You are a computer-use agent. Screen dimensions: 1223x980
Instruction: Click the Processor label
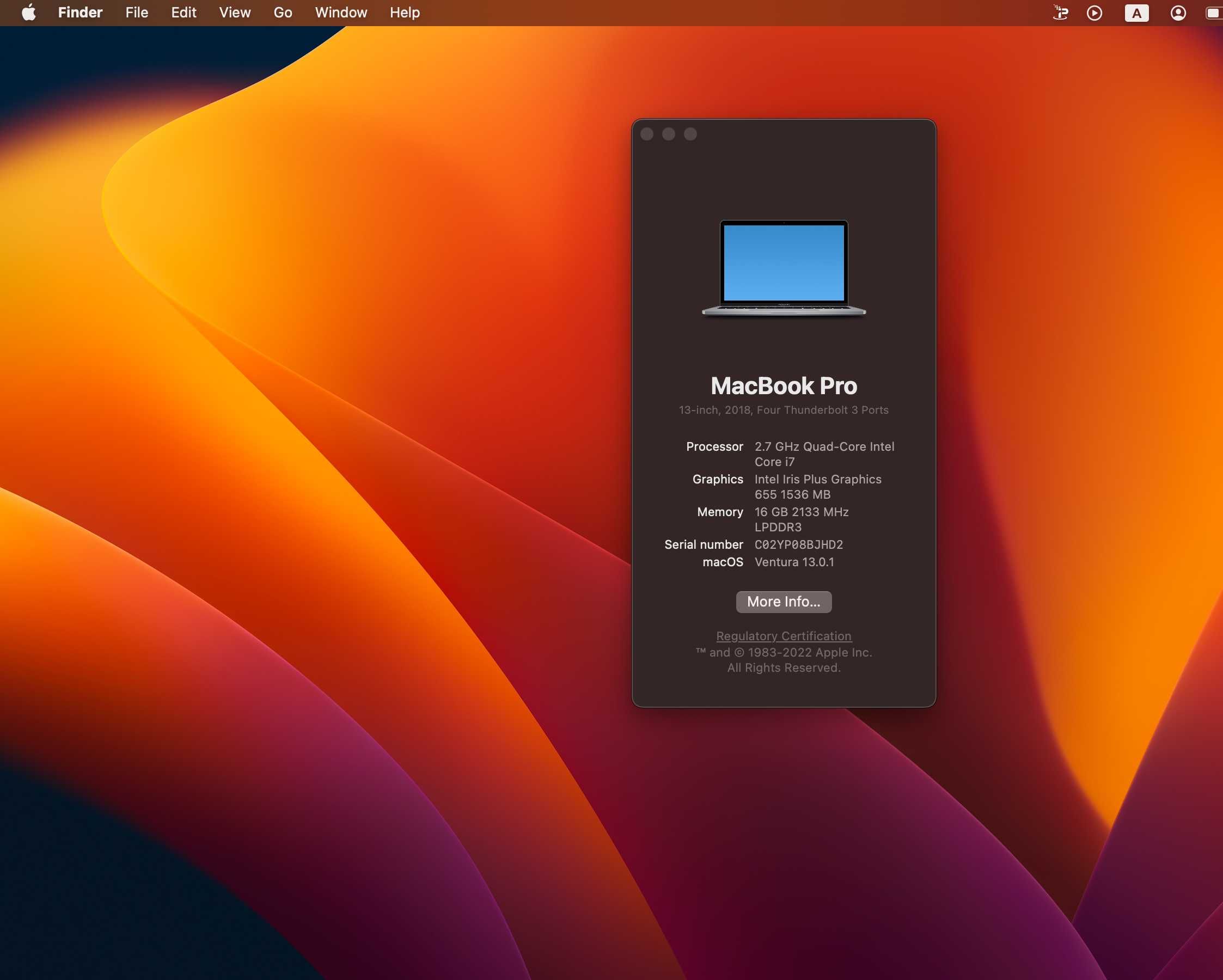click(714, 446)
